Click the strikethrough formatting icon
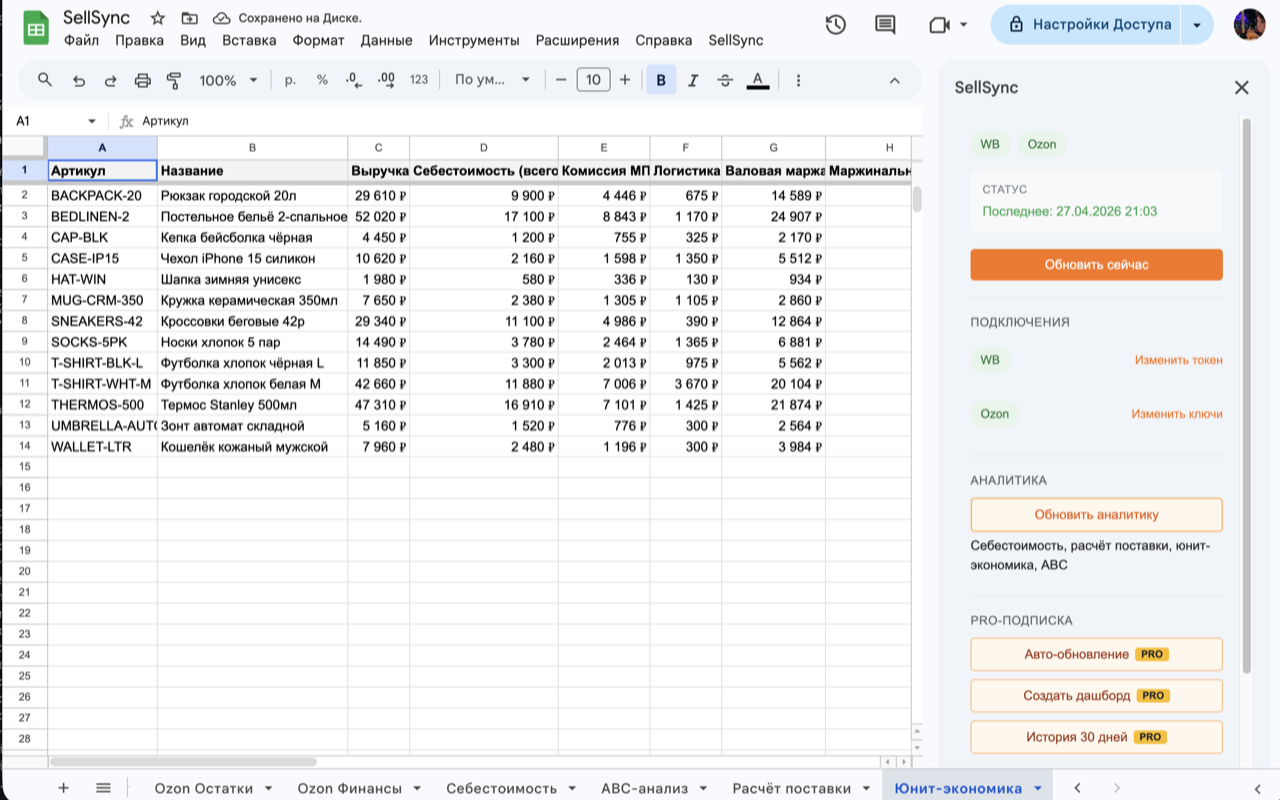 point(725,80)
